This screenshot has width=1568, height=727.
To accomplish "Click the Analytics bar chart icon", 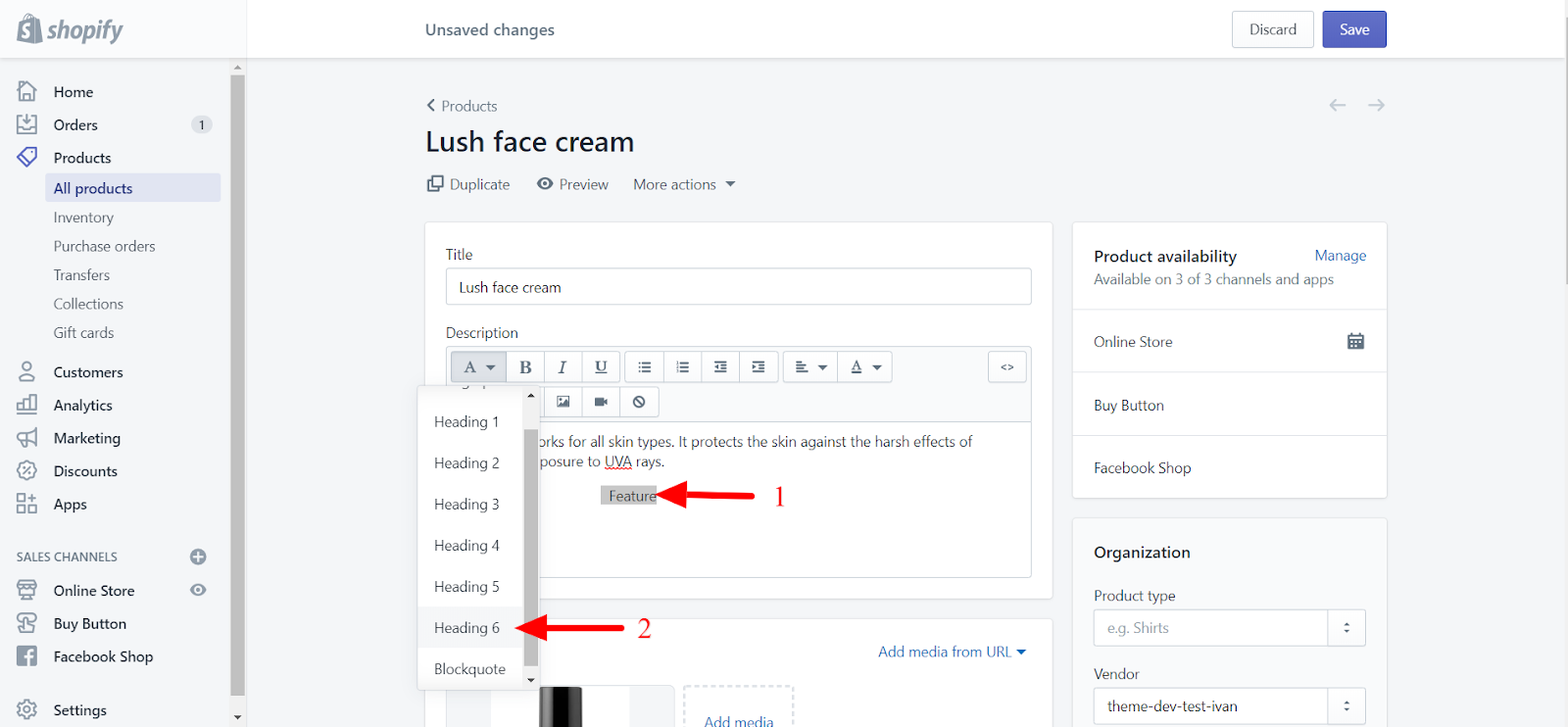I will (x=26, y=405).
